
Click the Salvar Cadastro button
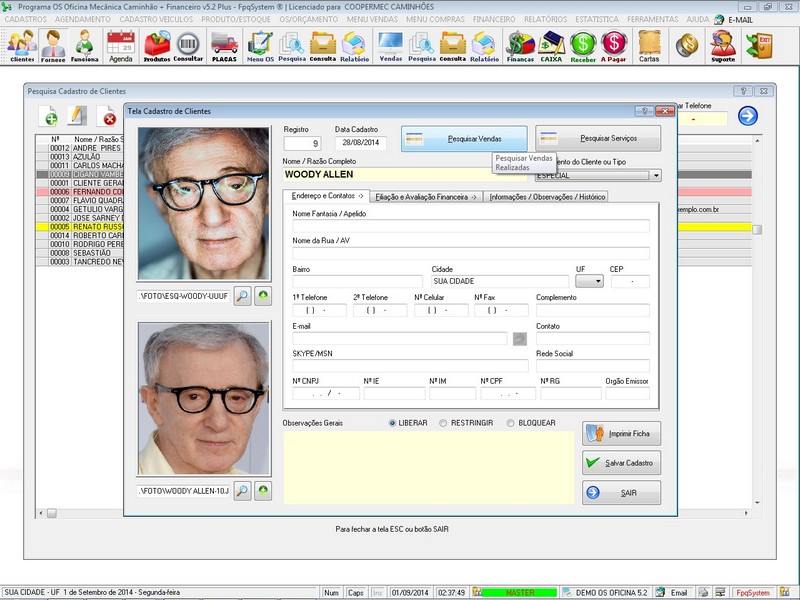click(621, 463)
